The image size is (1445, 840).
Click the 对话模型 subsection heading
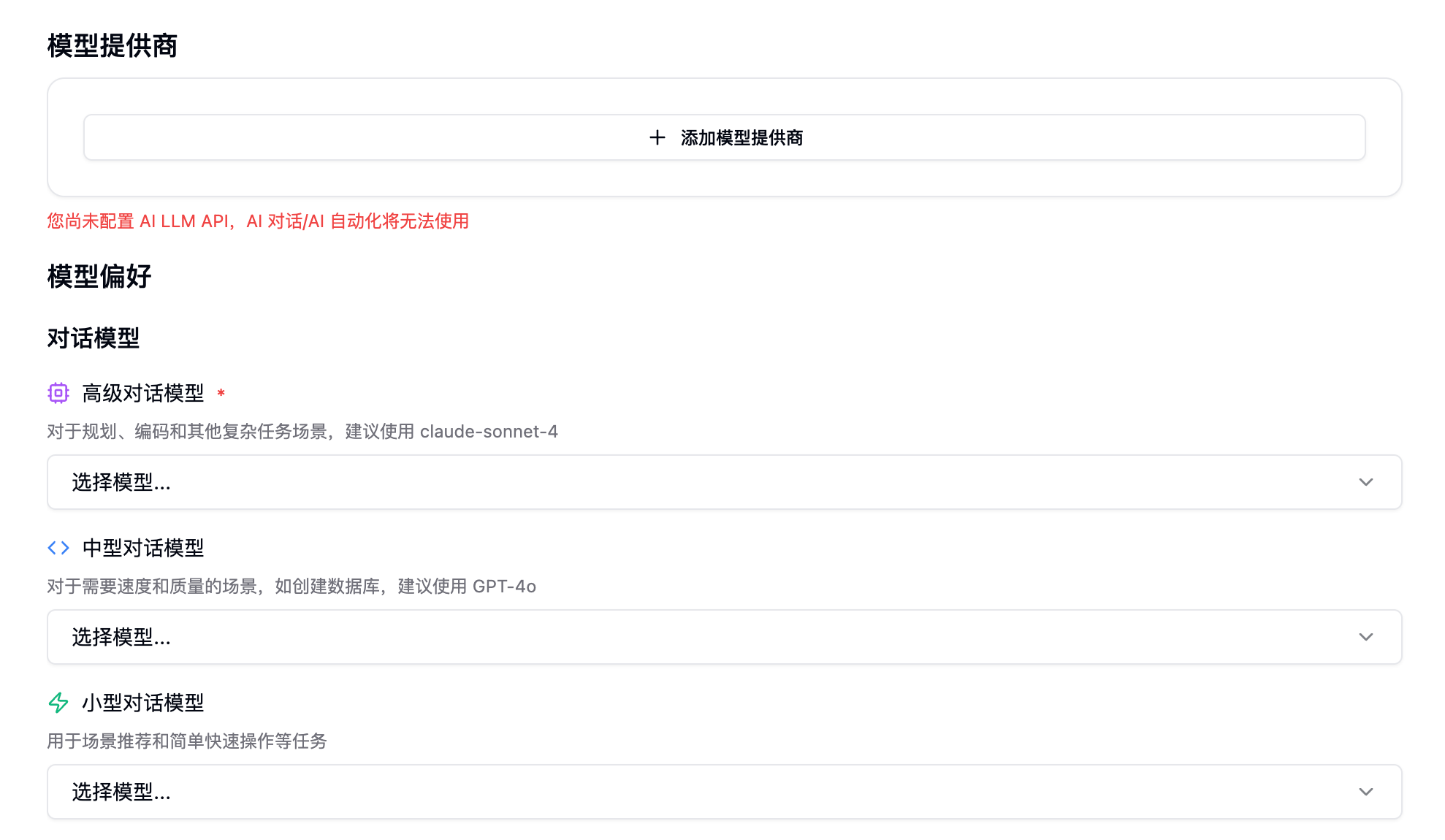(94, 338)
